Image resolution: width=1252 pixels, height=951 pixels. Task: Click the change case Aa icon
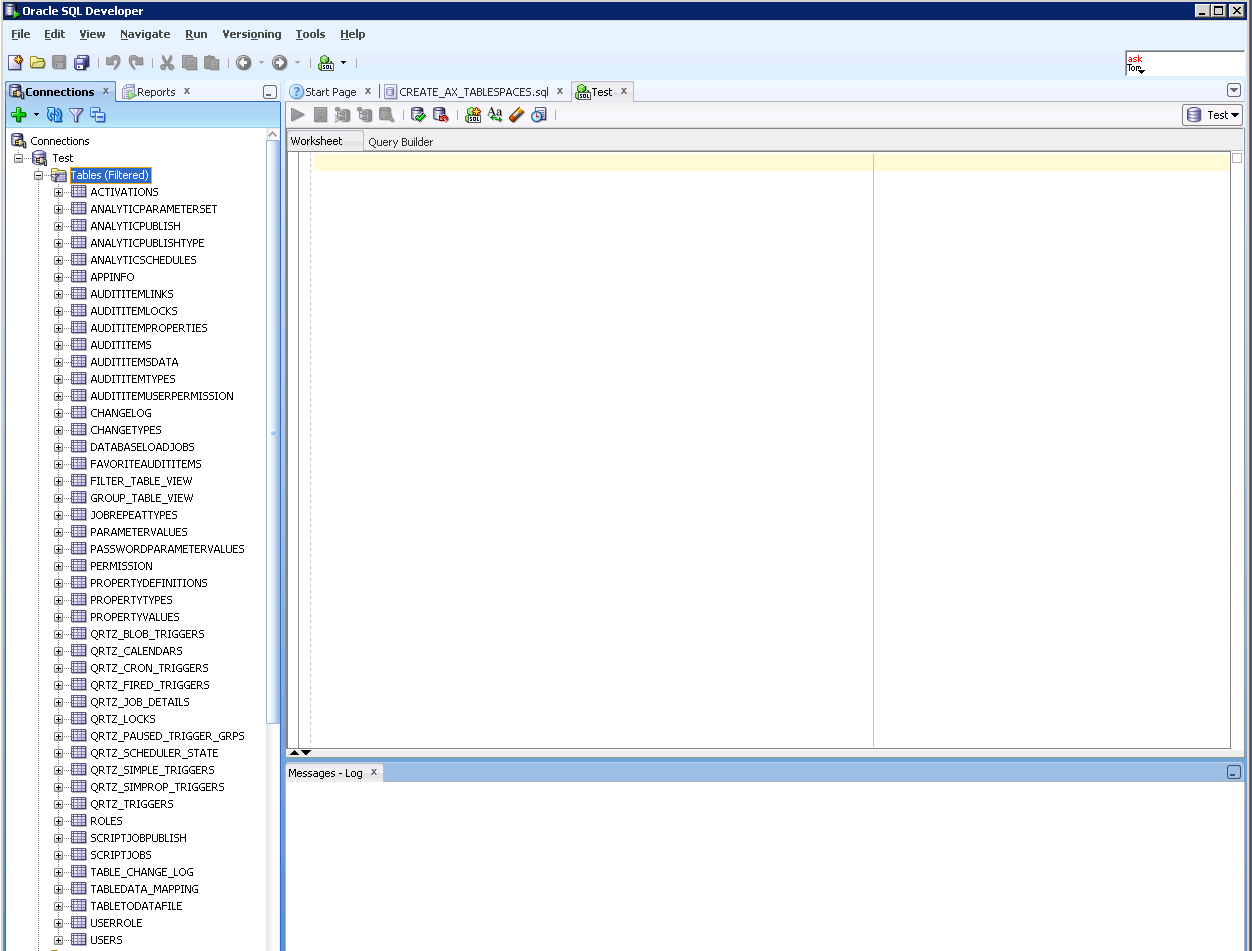tap(495, 115)
